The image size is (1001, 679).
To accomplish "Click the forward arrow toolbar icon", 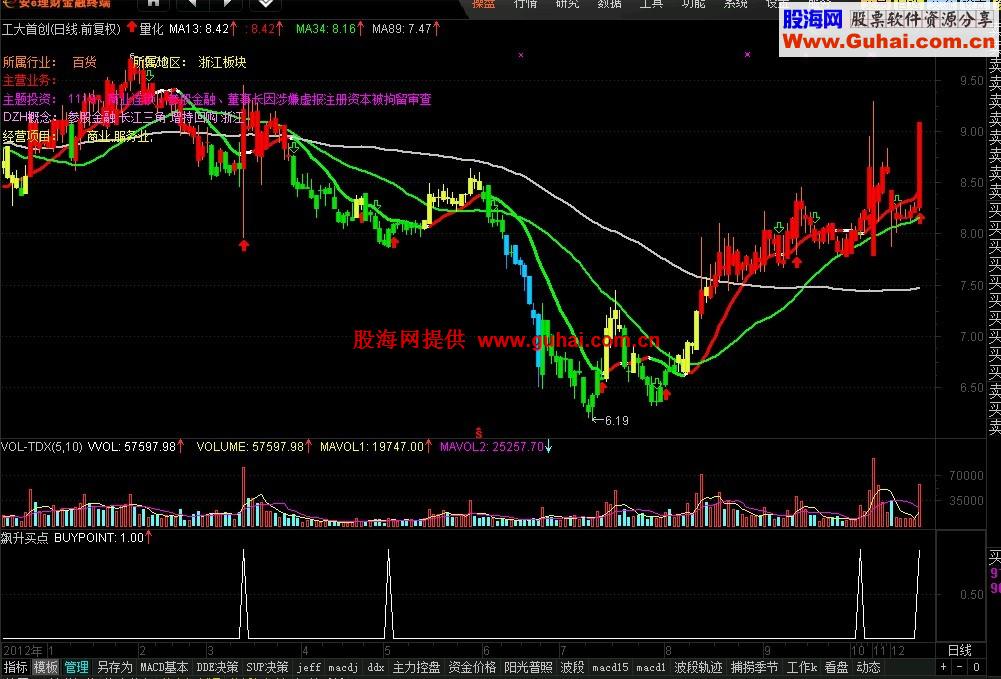I will (227, 3).
